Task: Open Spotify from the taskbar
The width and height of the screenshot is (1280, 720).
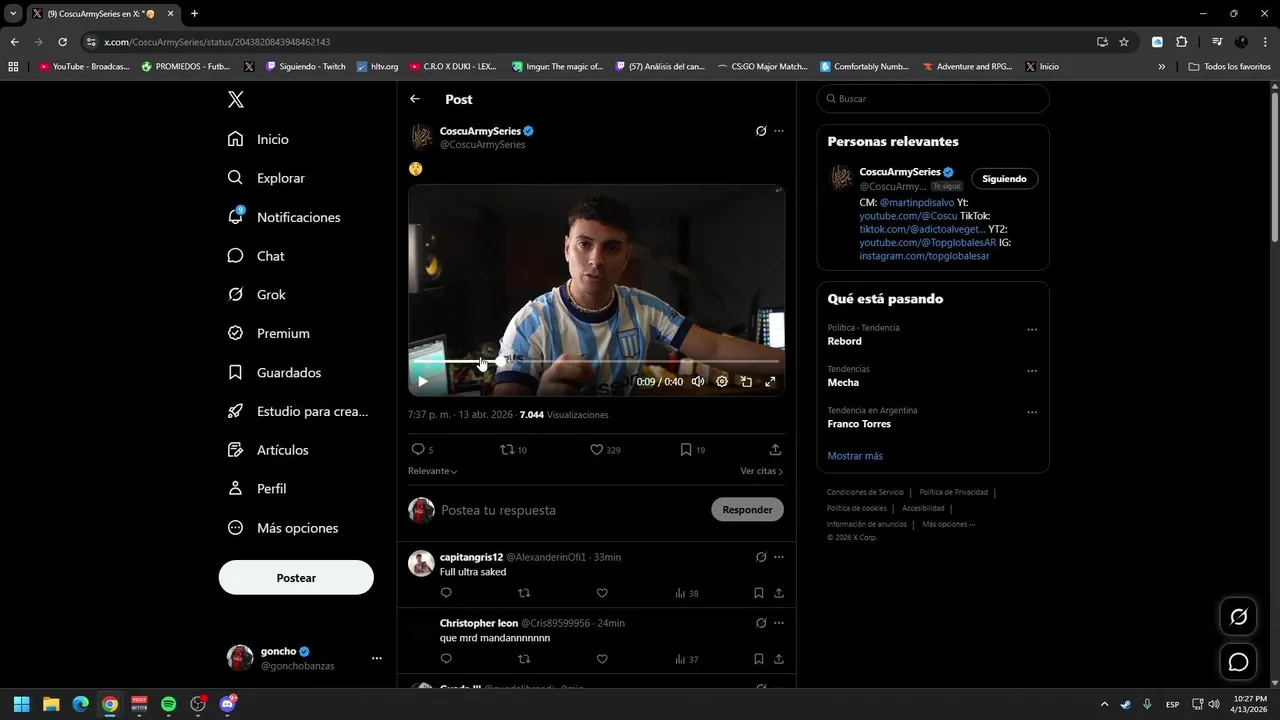Action: pos(168,704)
